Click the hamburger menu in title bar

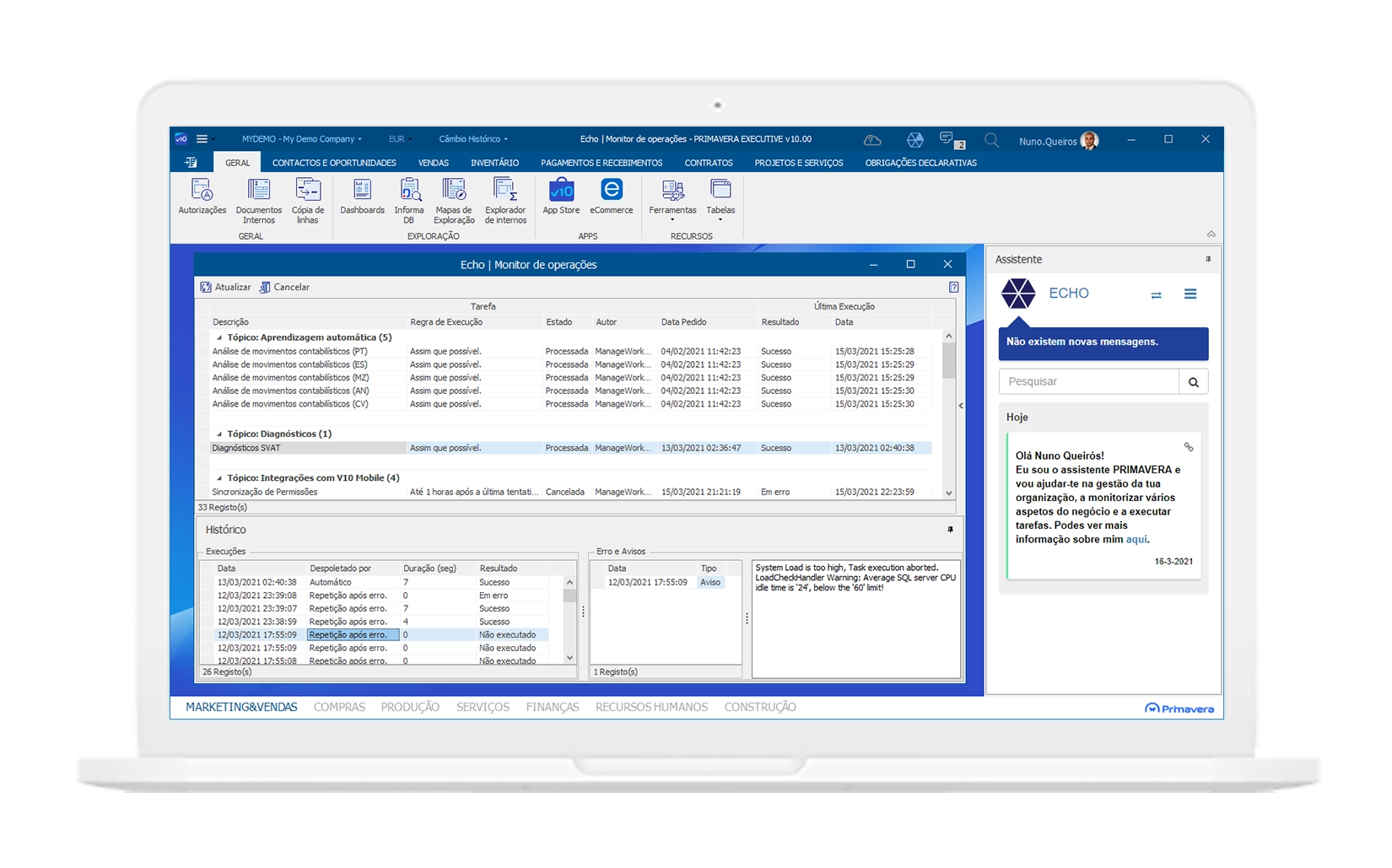(202, 139)
